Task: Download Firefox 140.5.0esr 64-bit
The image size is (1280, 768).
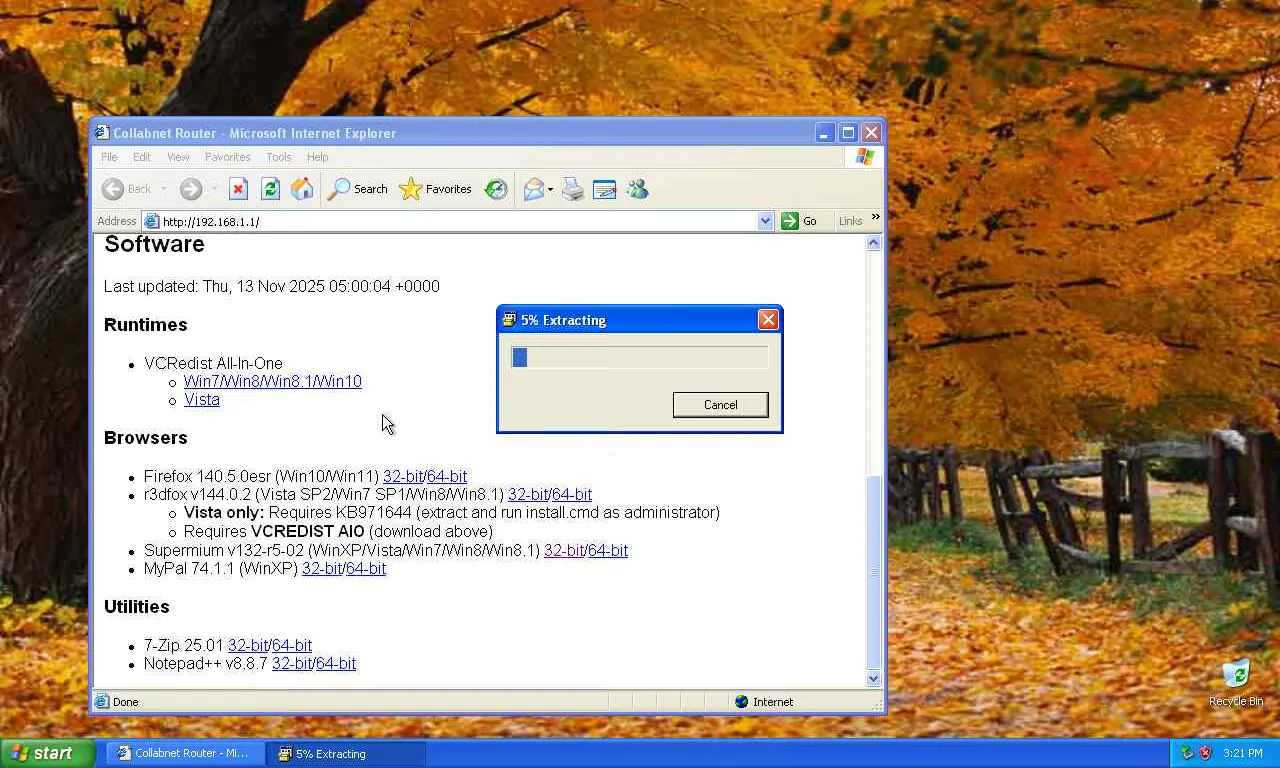Action: point(447,477)
